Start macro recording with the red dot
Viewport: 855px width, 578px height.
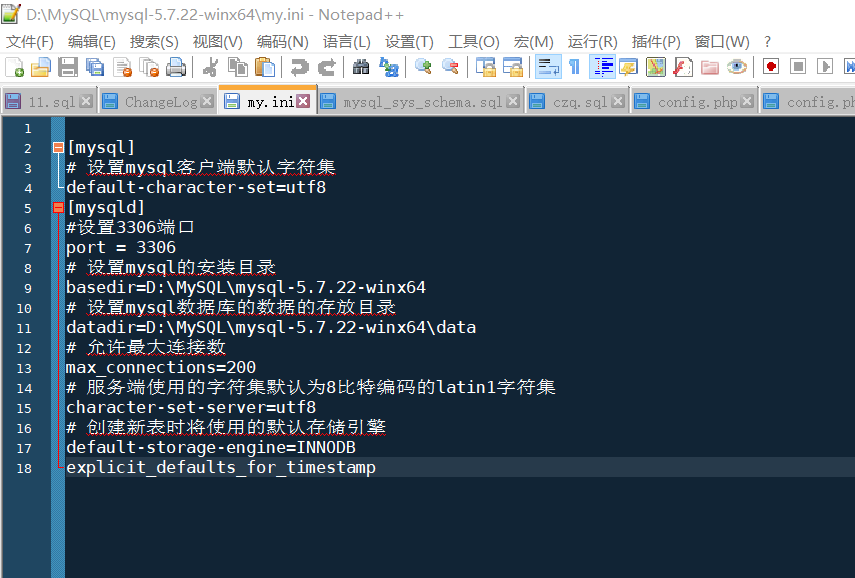(770, 67)
